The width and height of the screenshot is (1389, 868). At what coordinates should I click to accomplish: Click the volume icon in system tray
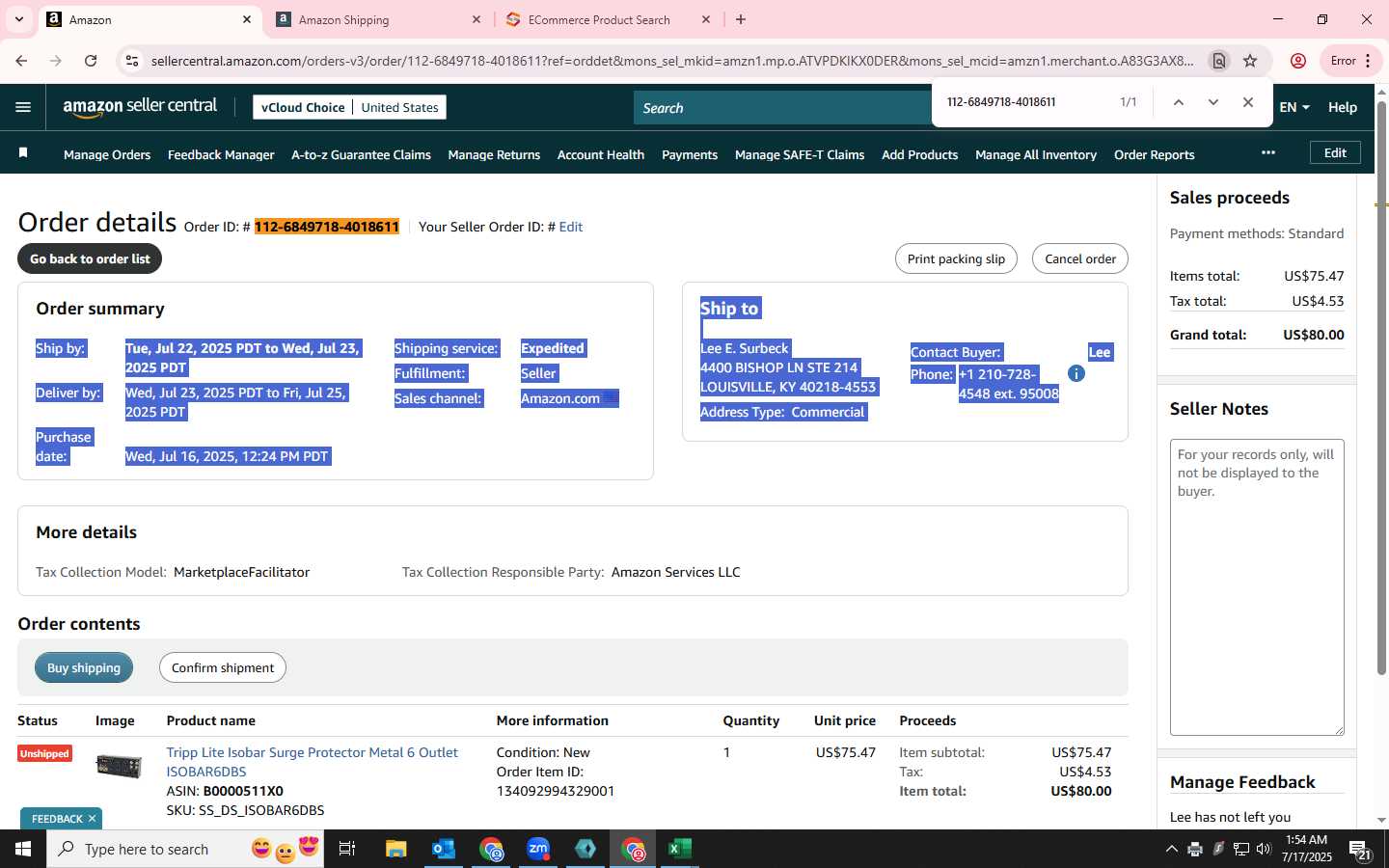click(x=1264, y=849)
